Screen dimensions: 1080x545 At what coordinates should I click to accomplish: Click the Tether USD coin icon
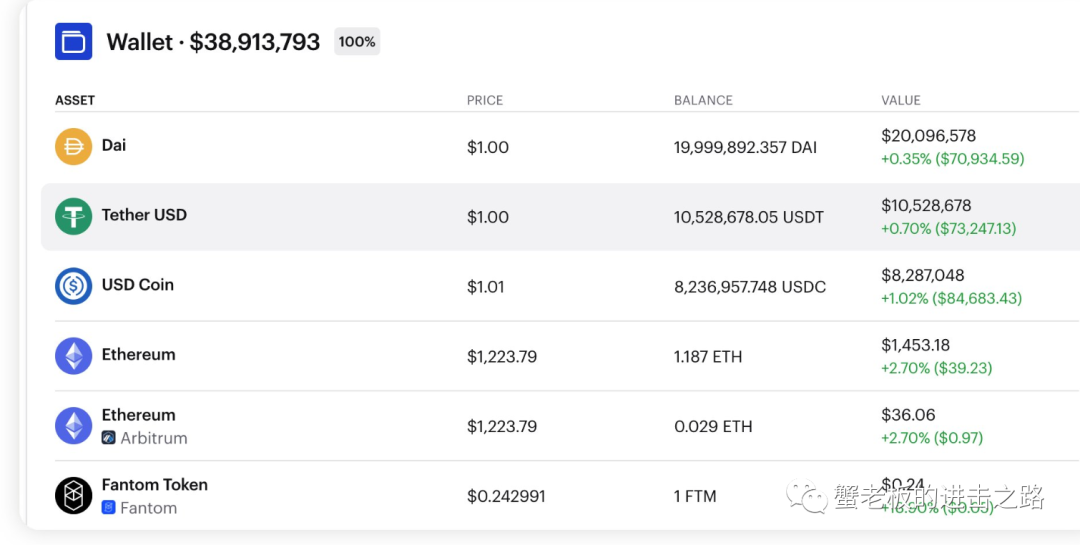pyautogui.click(x=74, y=216)
